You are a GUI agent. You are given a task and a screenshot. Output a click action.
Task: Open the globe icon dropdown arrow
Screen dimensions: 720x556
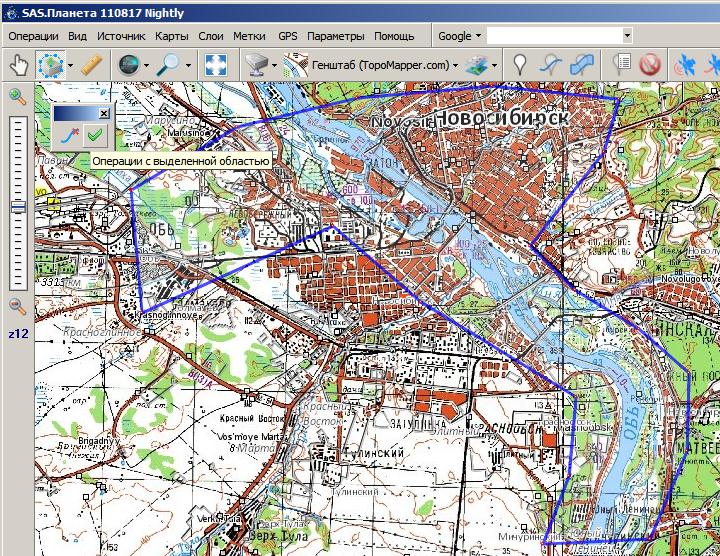pyautogui.click(x=146, y=65)
